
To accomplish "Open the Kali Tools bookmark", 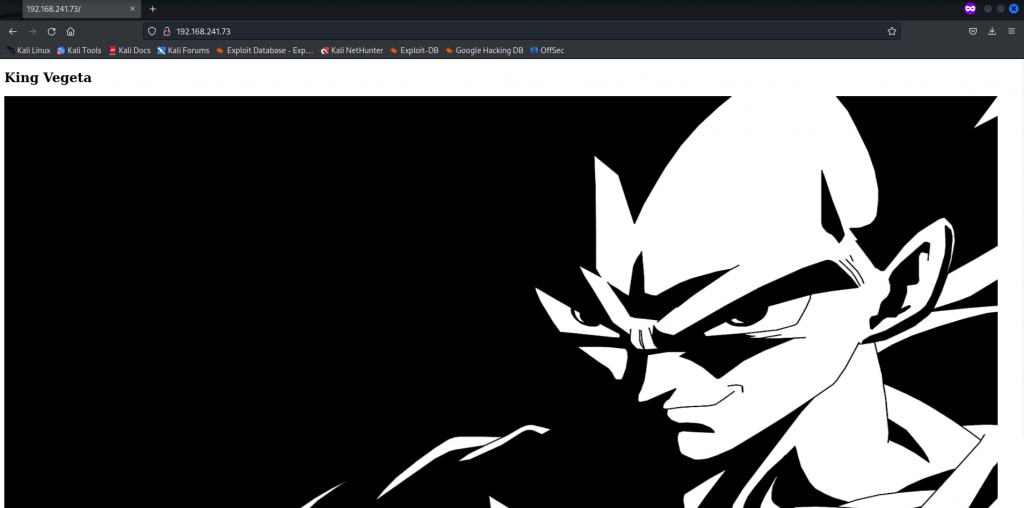I will [79, 50].
